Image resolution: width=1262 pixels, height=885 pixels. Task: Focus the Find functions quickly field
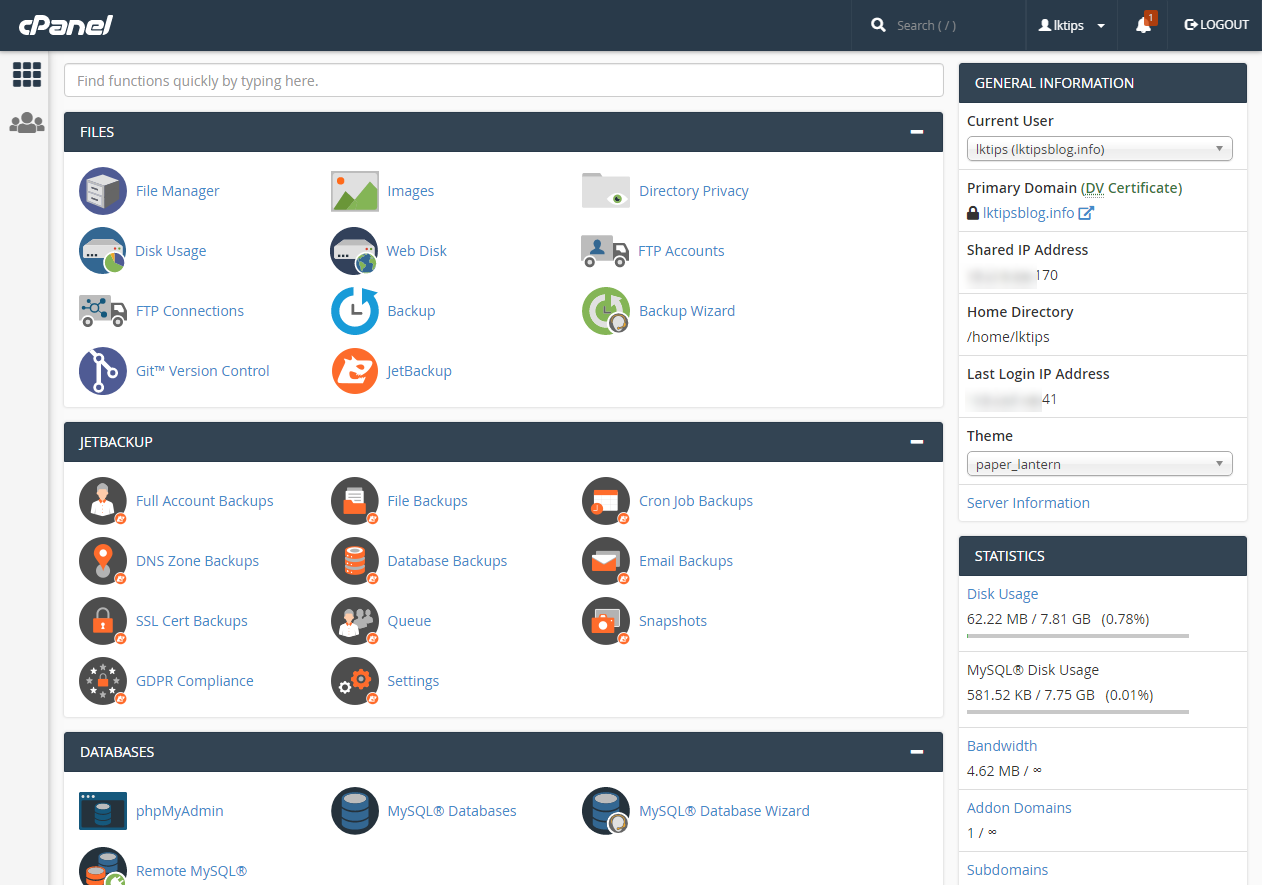(504, 81)
